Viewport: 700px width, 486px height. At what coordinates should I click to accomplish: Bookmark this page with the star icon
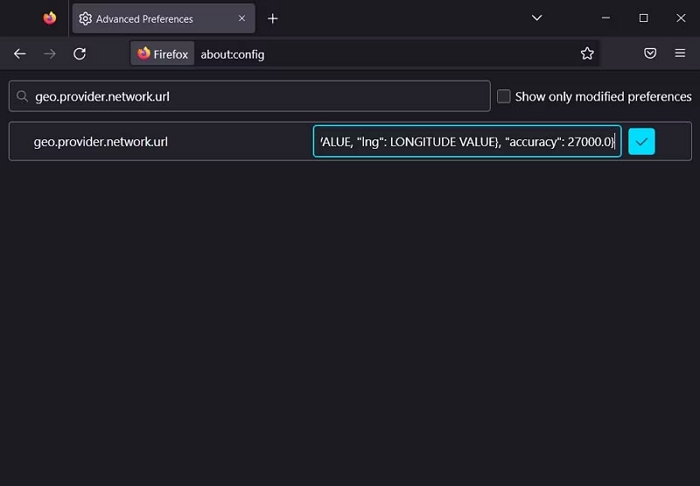click(x=587, y=54)
